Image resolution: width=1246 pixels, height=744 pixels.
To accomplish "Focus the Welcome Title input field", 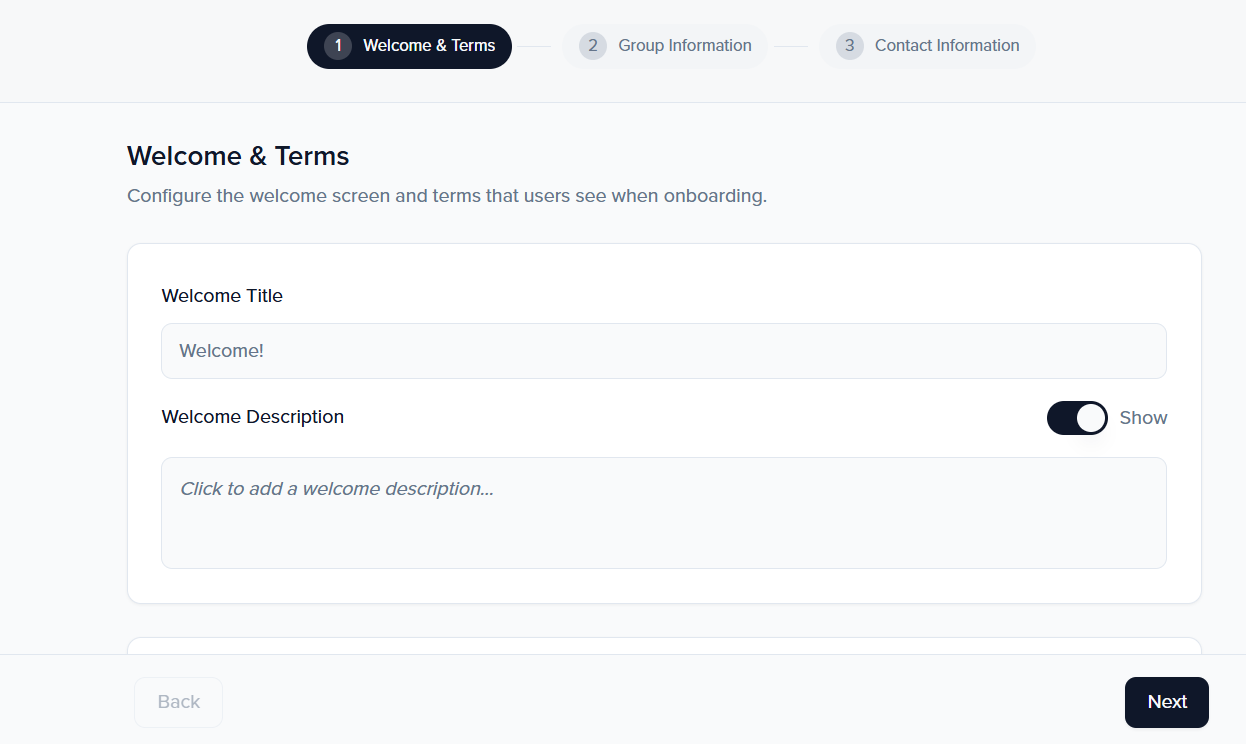I will pyautogui.click(x=663, y=351).
